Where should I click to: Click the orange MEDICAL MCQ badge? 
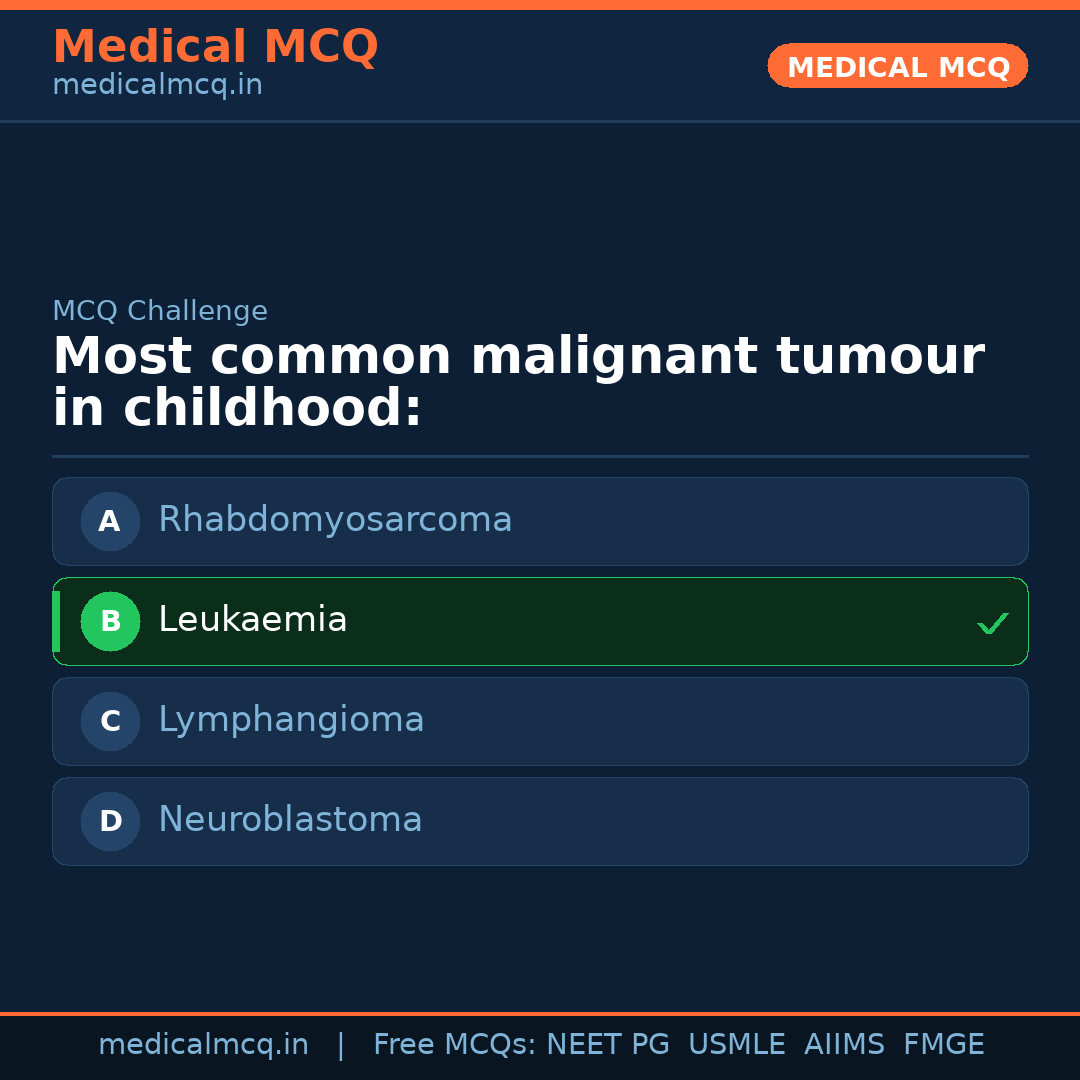pyautogui.click(x=897, y=66)
